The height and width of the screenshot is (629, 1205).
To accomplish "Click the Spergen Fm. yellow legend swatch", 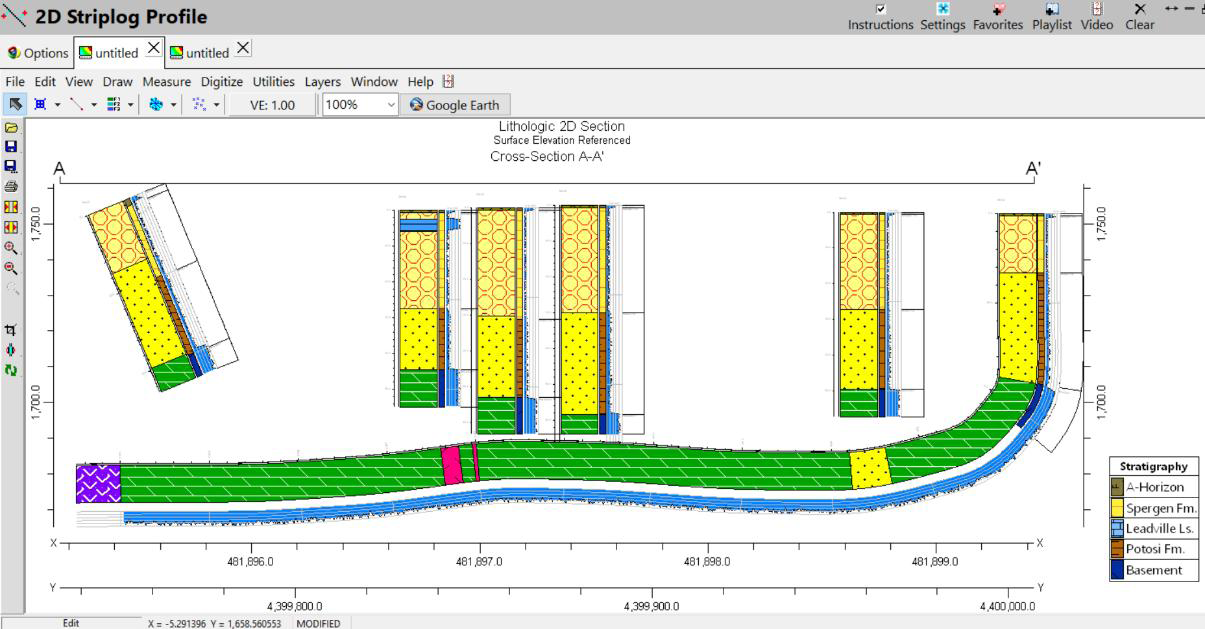I will tap(1117, 508).
